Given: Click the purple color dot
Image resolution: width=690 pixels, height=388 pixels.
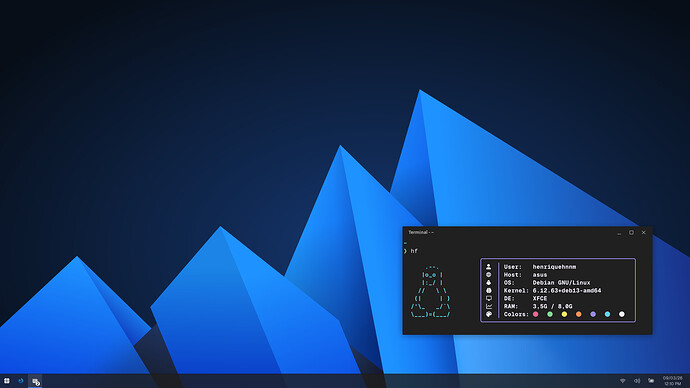Looking at the screenshot, I should [x=593, y=314].
